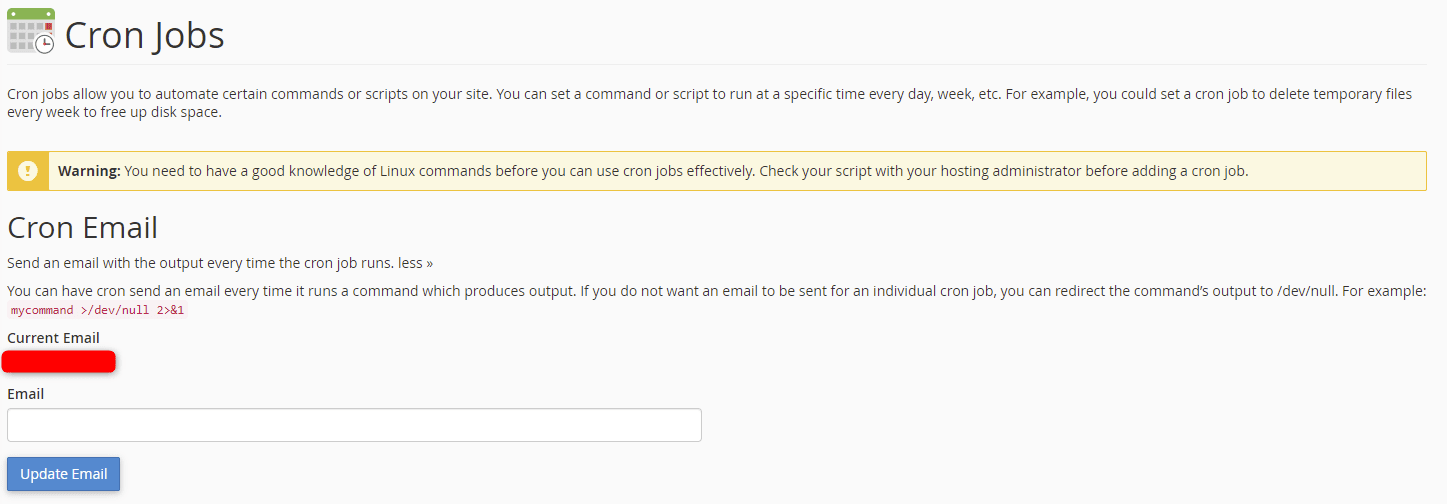Focus the Email input field
Screen dimensions: 1447x504
pos(354,425)
